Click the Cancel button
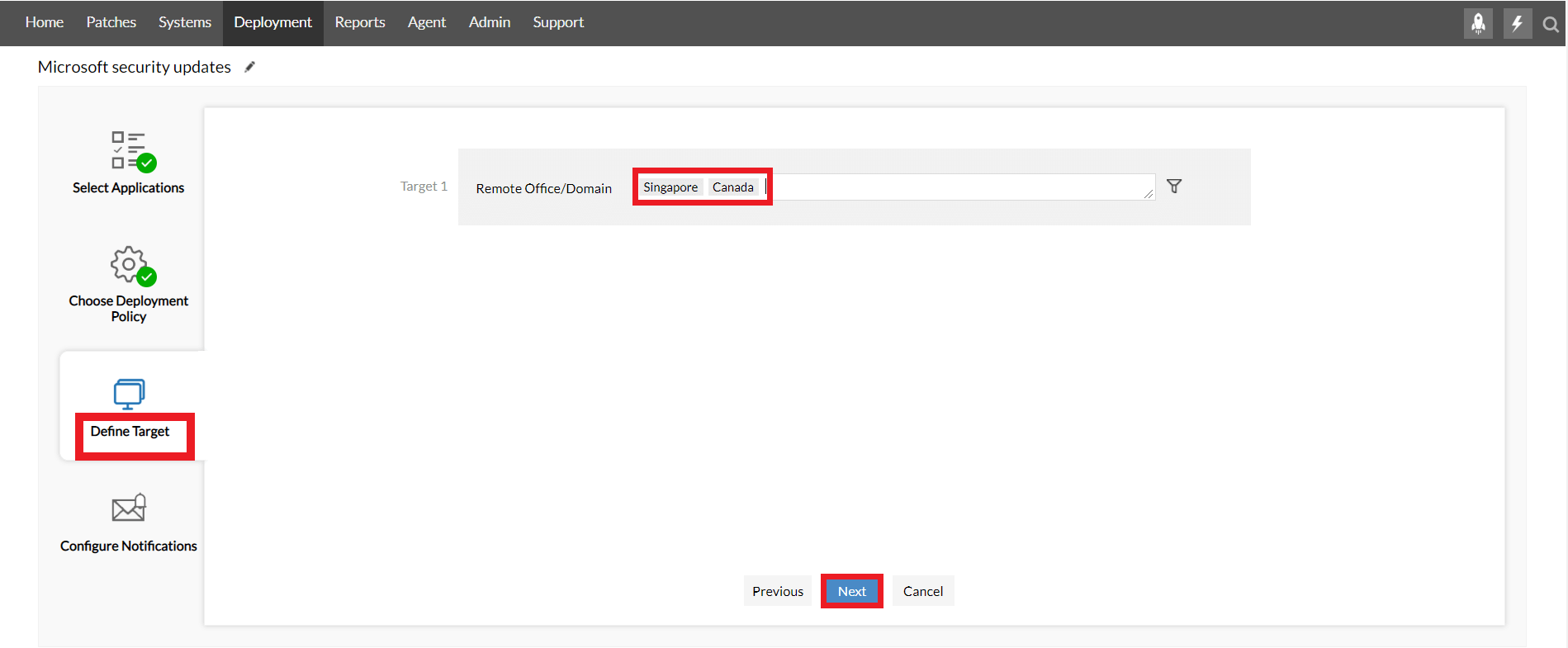The image size is (1568, 648). (x=923, y=591)
